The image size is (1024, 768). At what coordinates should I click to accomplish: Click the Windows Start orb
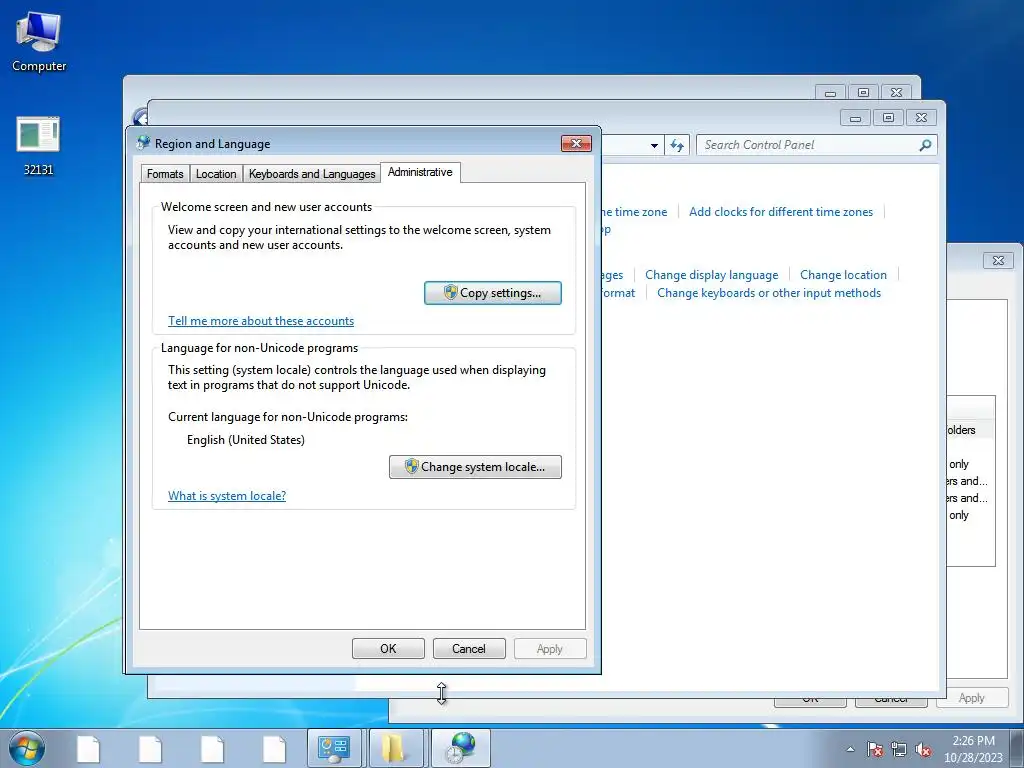coord(27,748)
